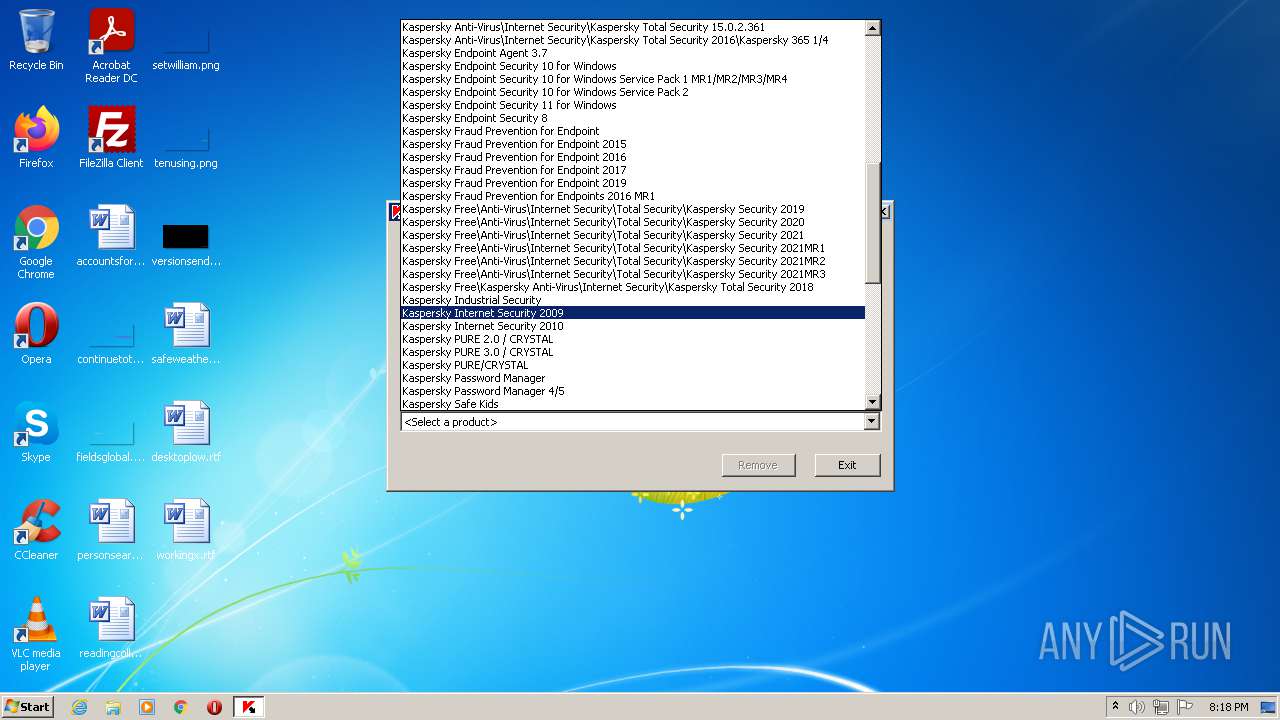Select Kaspersky Endpoint Agent 3.7

[632, 53]
